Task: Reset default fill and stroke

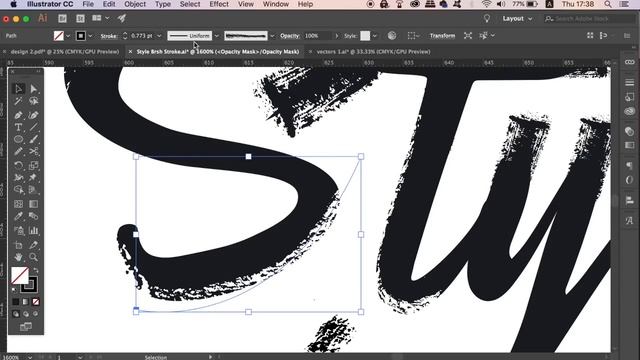Action: 14,289
